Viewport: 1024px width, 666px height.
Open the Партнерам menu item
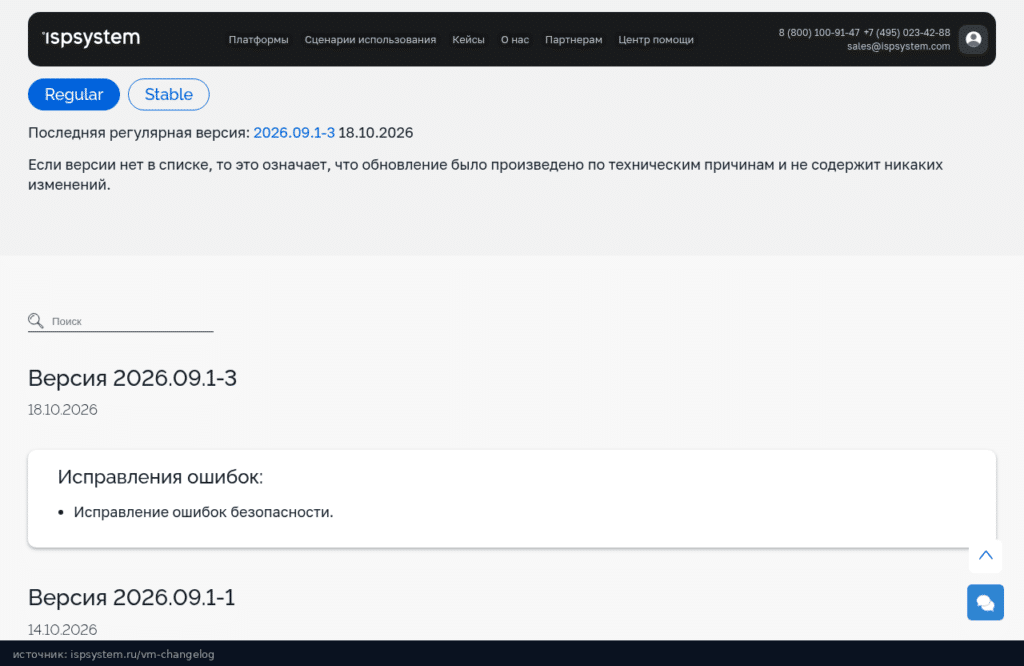(573, 40)
